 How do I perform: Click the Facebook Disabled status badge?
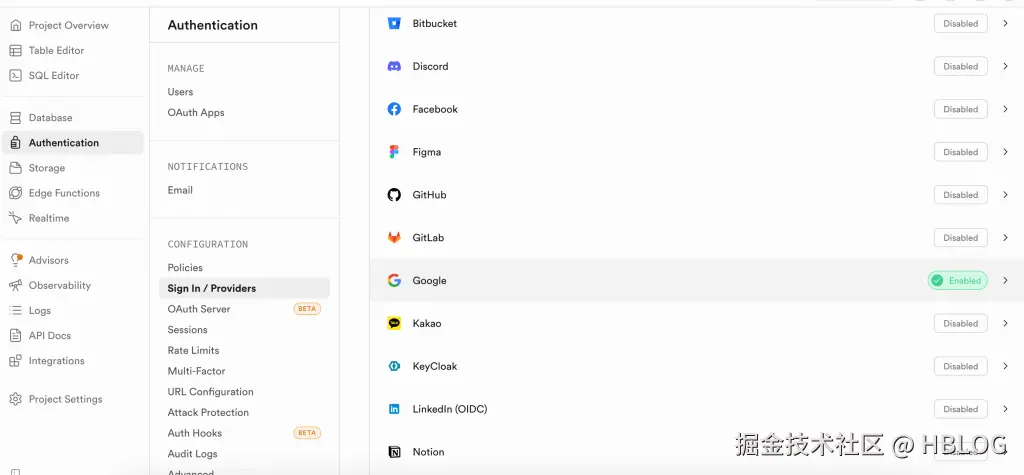coord(960,109)
